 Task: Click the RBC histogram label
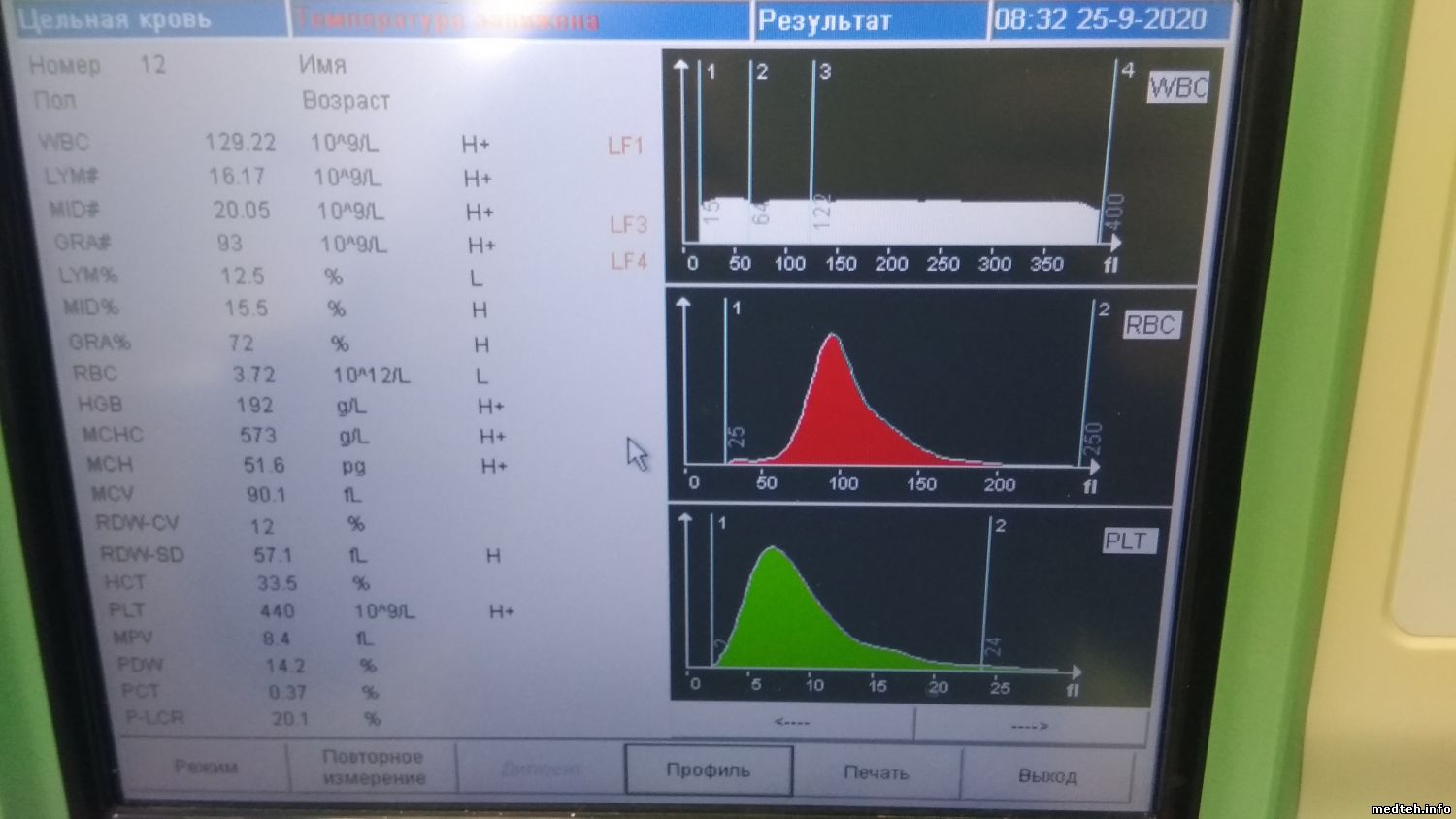tap(1150, 325)
